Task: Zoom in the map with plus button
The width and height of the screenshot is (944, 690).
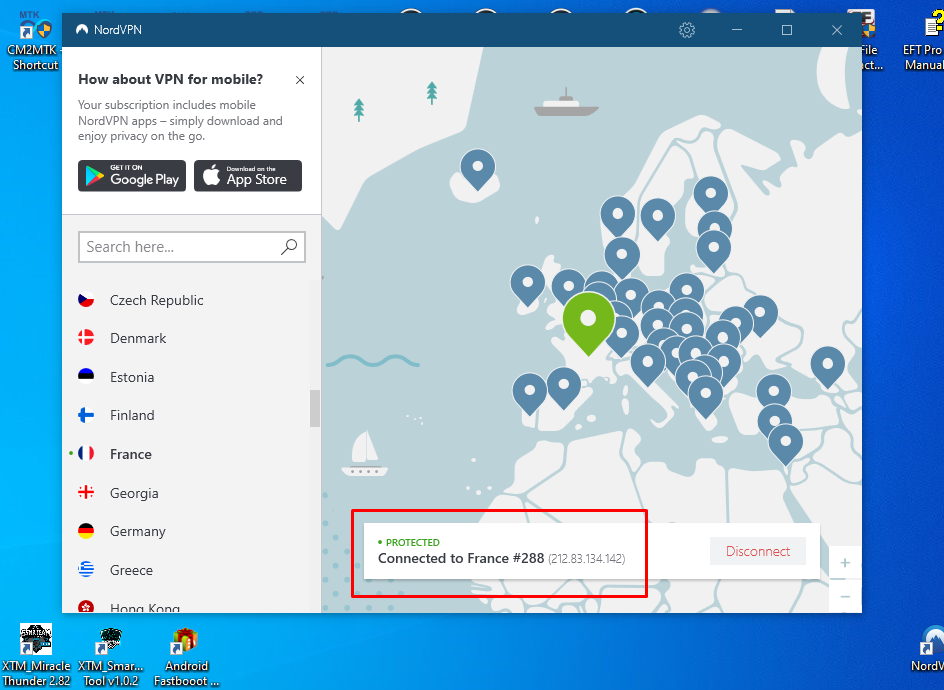Action: (845, 562)
